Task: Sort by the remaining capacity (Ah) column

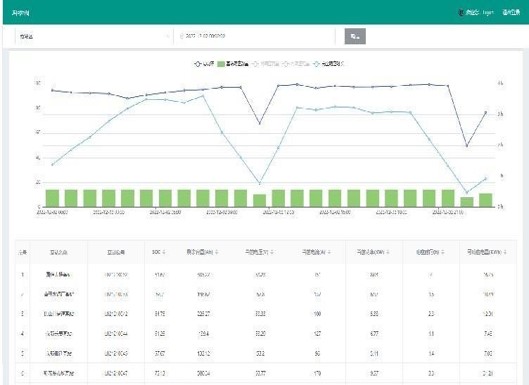Action: tap(217, 252)
